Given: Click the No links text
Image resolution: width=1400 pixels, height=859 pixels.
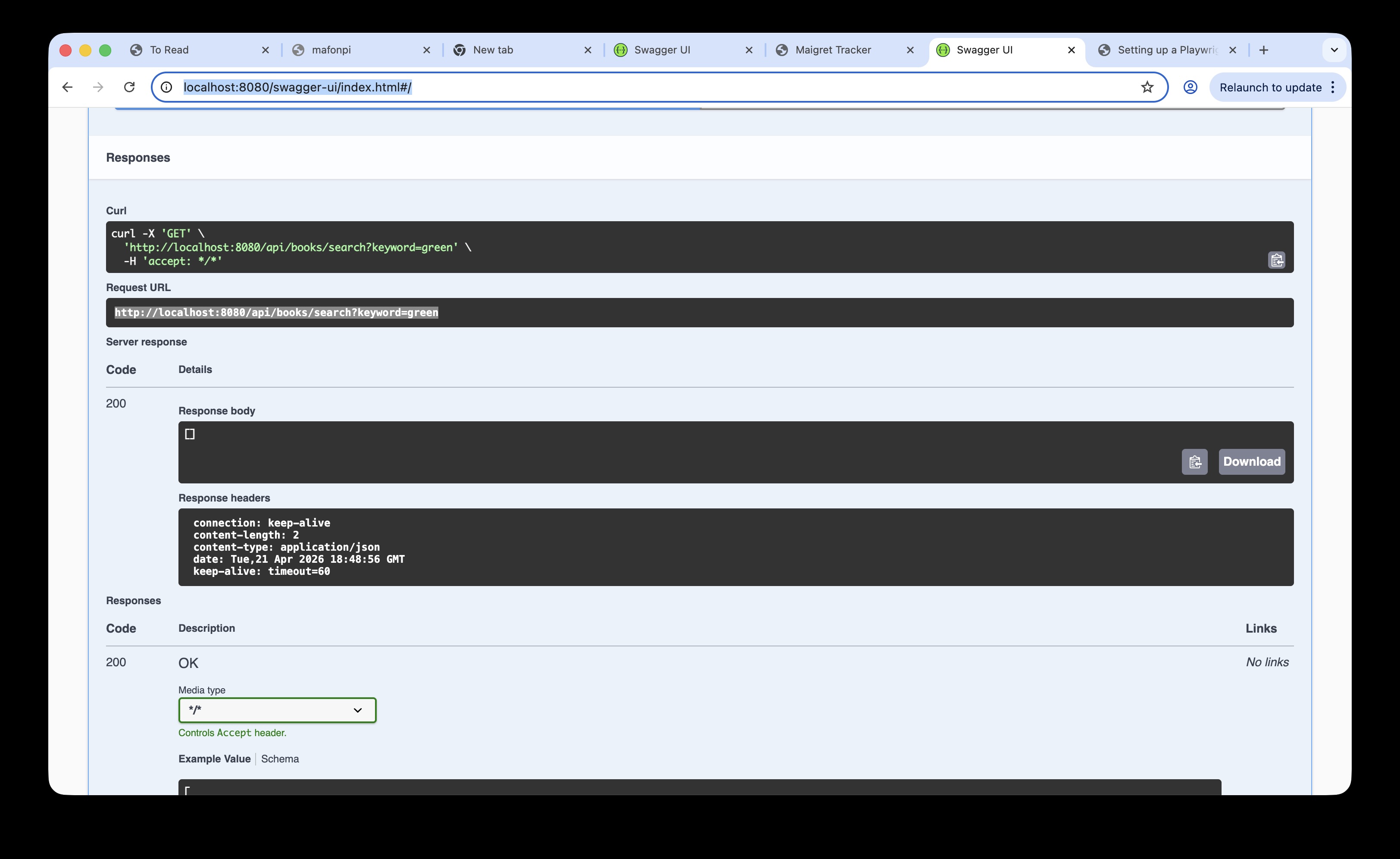Looking at the screenshot, I should [1267, 662].
